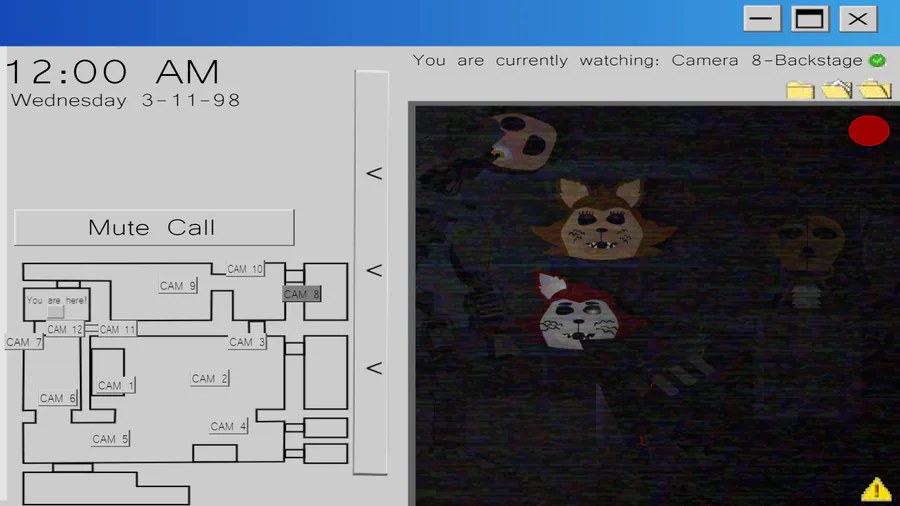Click the brown fox mask in camera feed
The image size is (900, 506).
pos(602,219)
